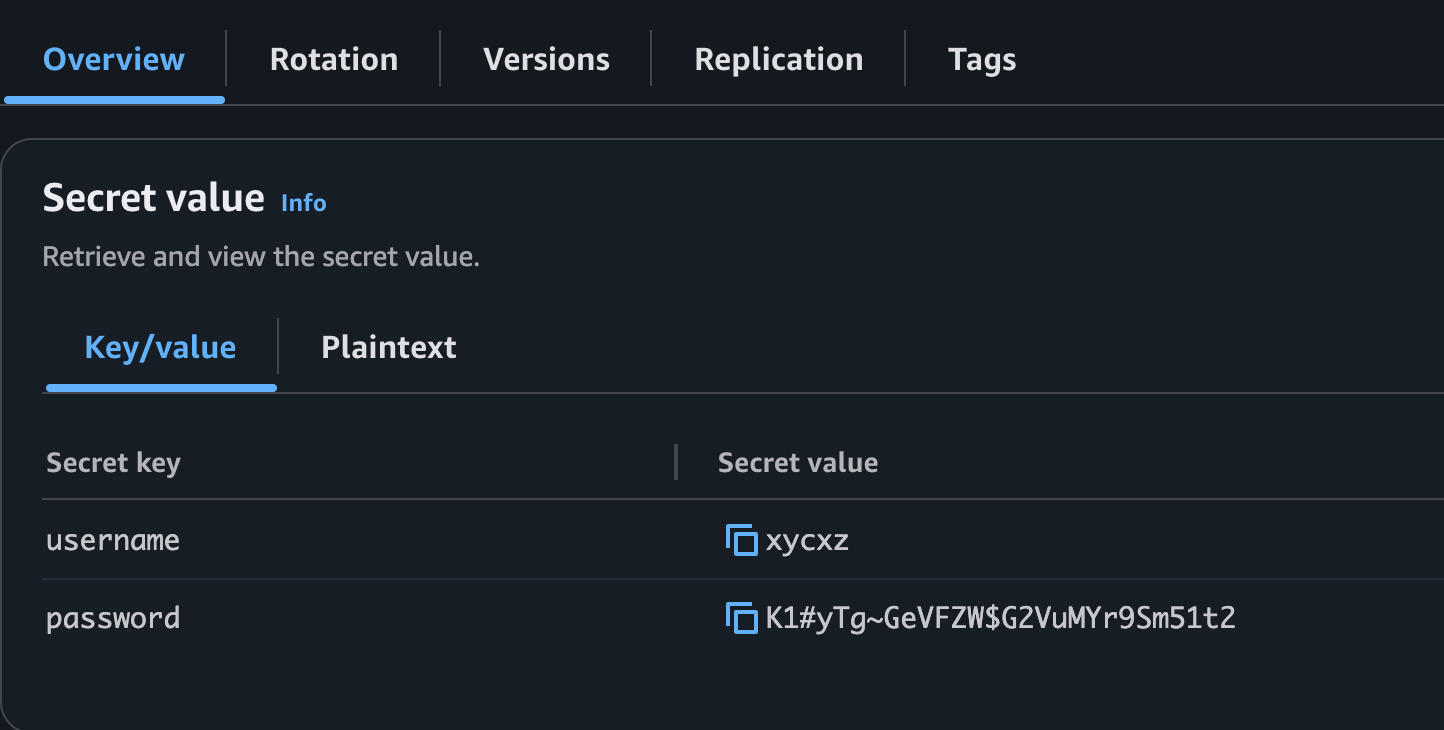Open the Info link beside Secret value
Image resolution: width=1444 pixels, height=730 pixels.
tap(303, 203)
